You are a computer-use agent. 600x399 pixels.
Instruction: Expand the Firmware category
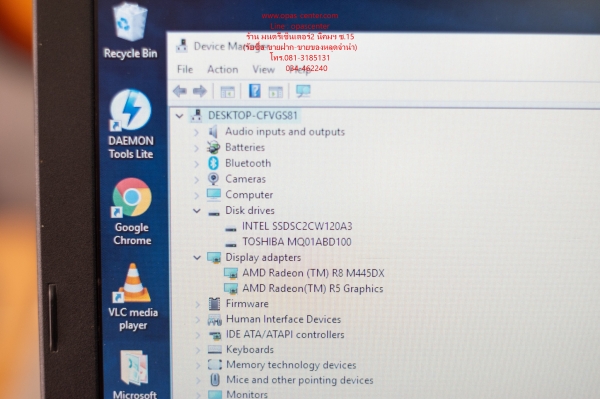[x=197, y=304]
